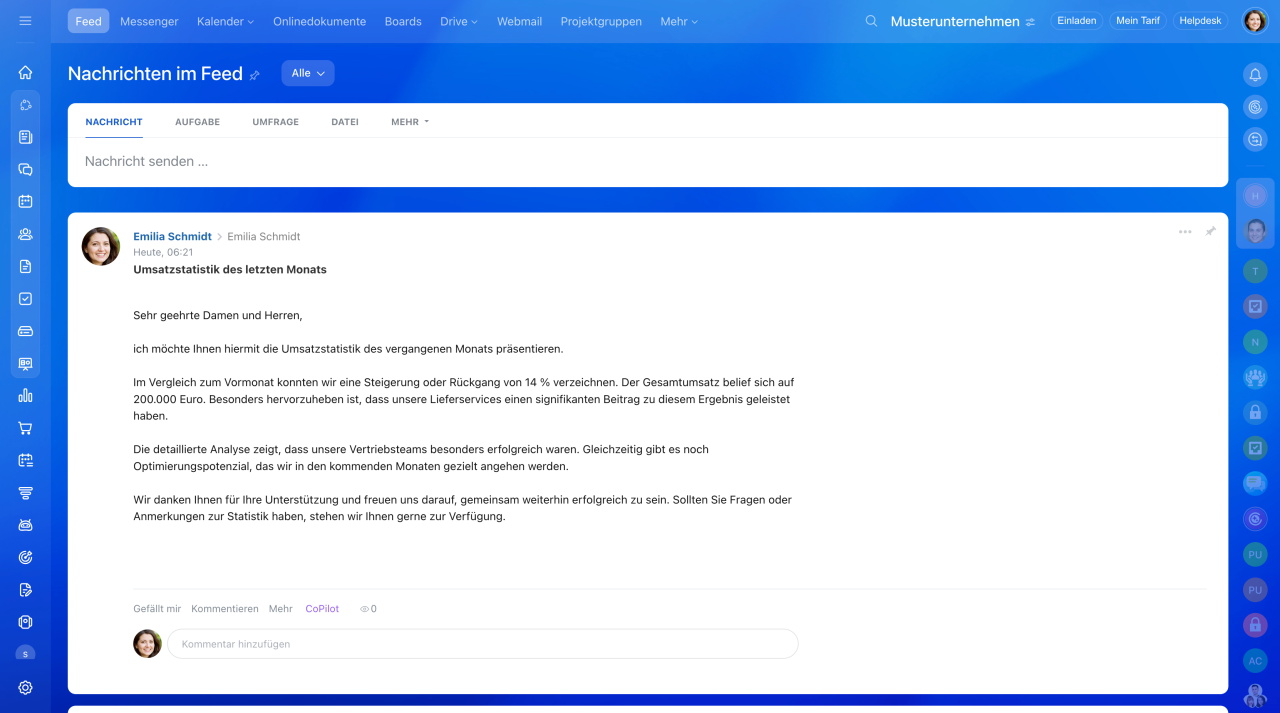Click the Mein Tarif button
The width and height of the screenshot is (1280, 713).
click(x=1138, y=21)
